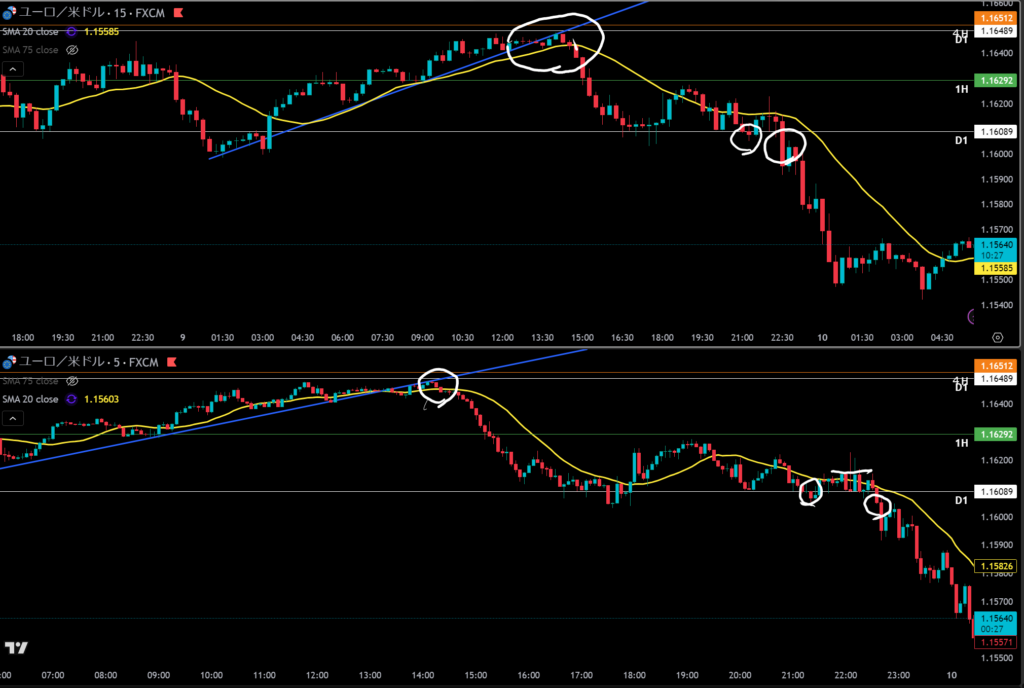Click the TradingView logo in the bottom-left corner
Viewport: 1024px width, 688px height.
(15, 647)
